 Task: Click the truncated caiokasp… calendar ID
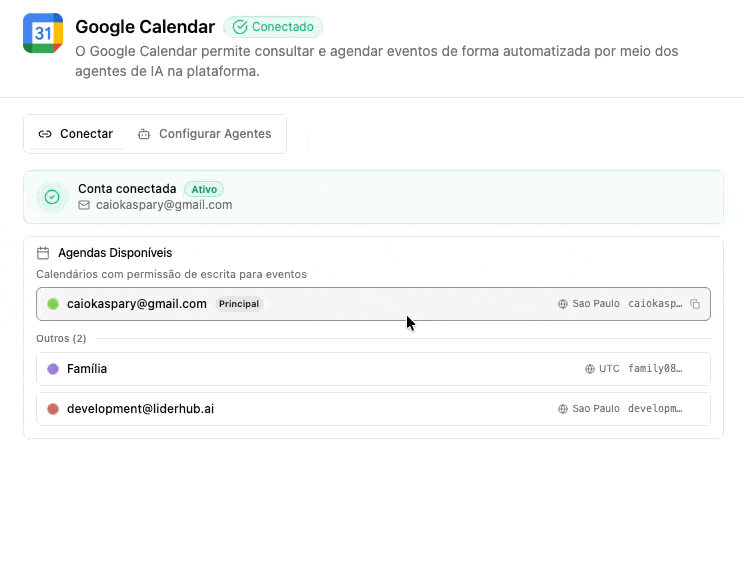point(655,304)
